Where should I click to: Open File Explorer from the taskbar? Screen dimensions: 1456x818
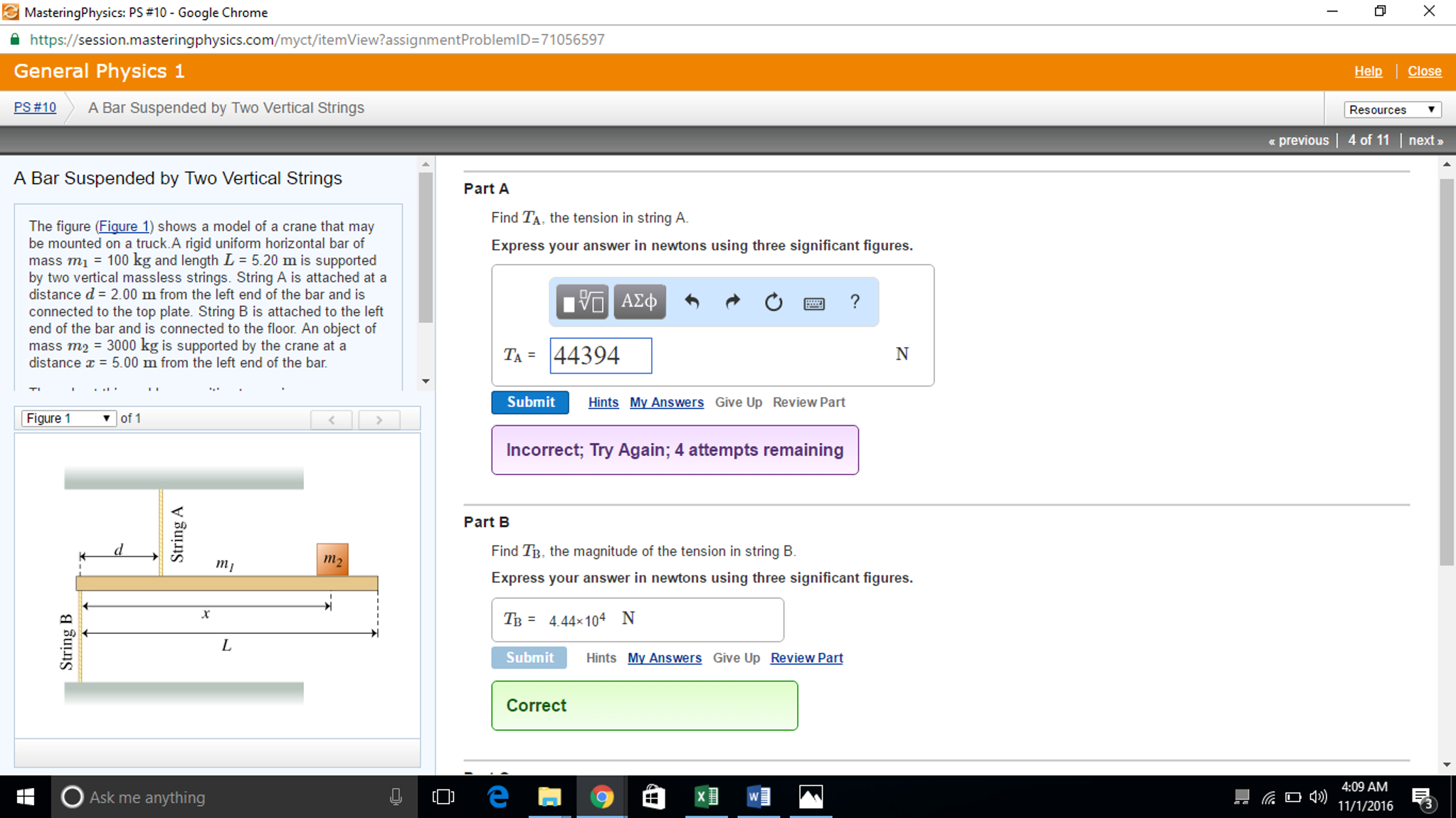(549, 797)
